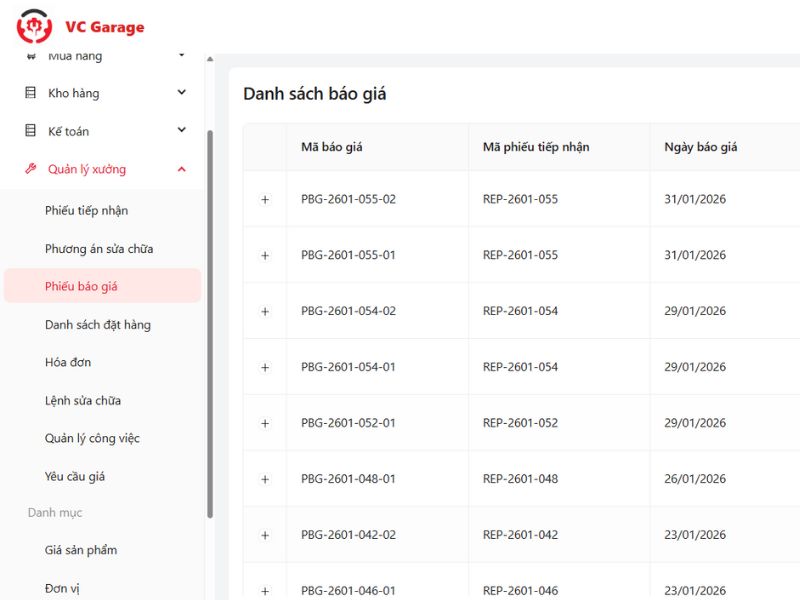Expand quote row PBG-2601-048-01

tap(265, 478)
